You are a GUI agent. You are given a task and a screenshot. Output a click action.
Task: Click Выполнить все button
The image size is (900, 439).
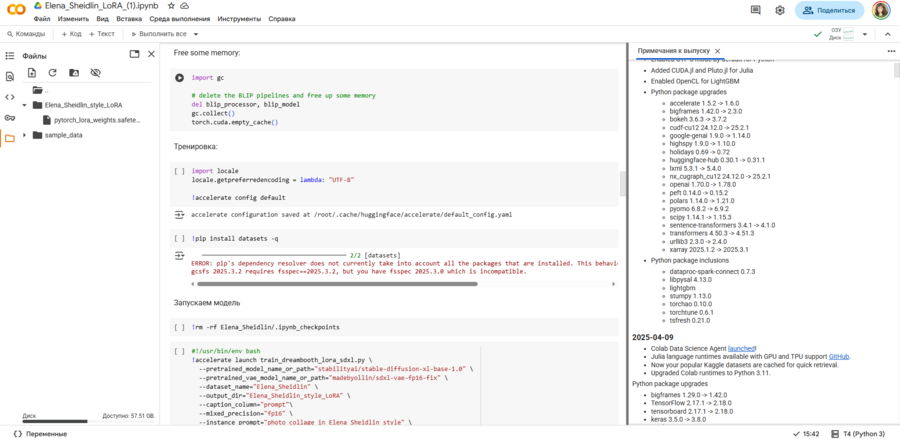click(160, 34)
